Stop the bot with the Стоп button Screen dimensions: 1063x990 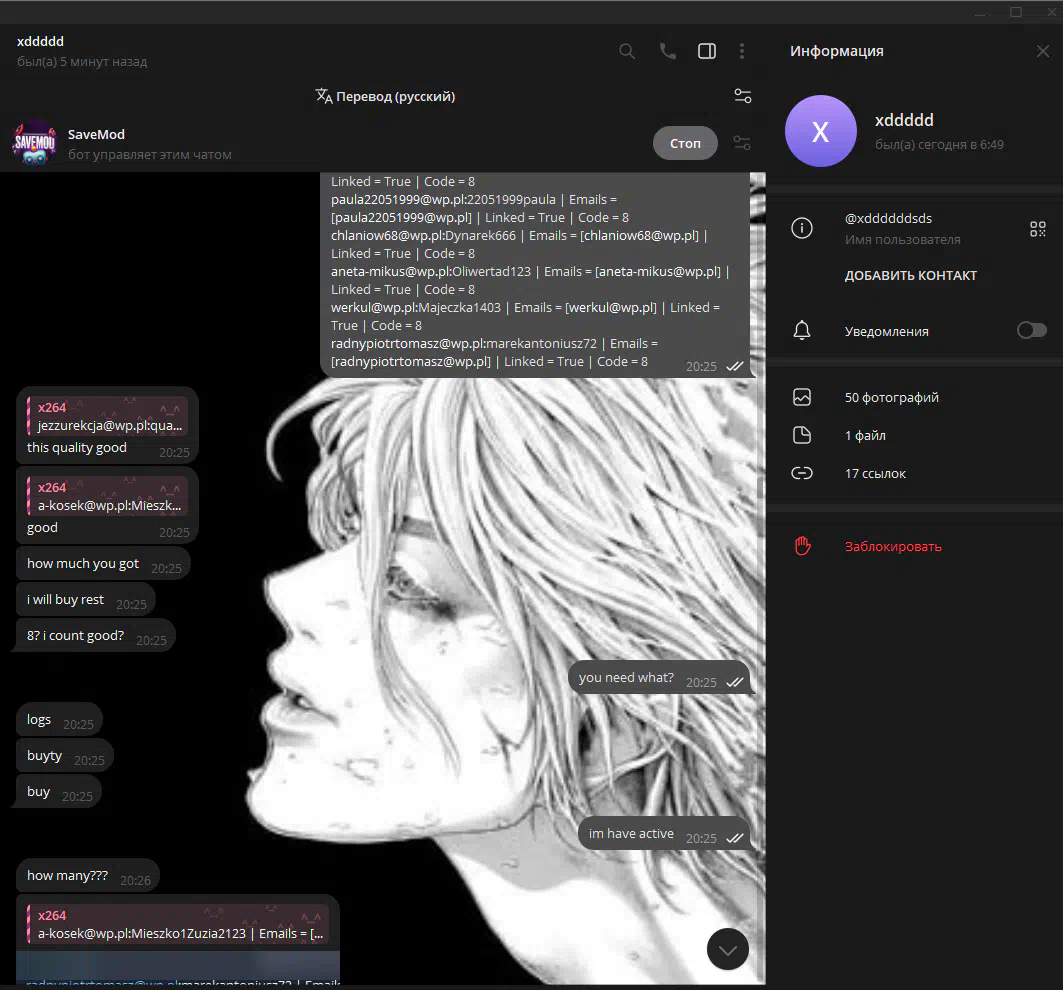click(x=685, y=143)
